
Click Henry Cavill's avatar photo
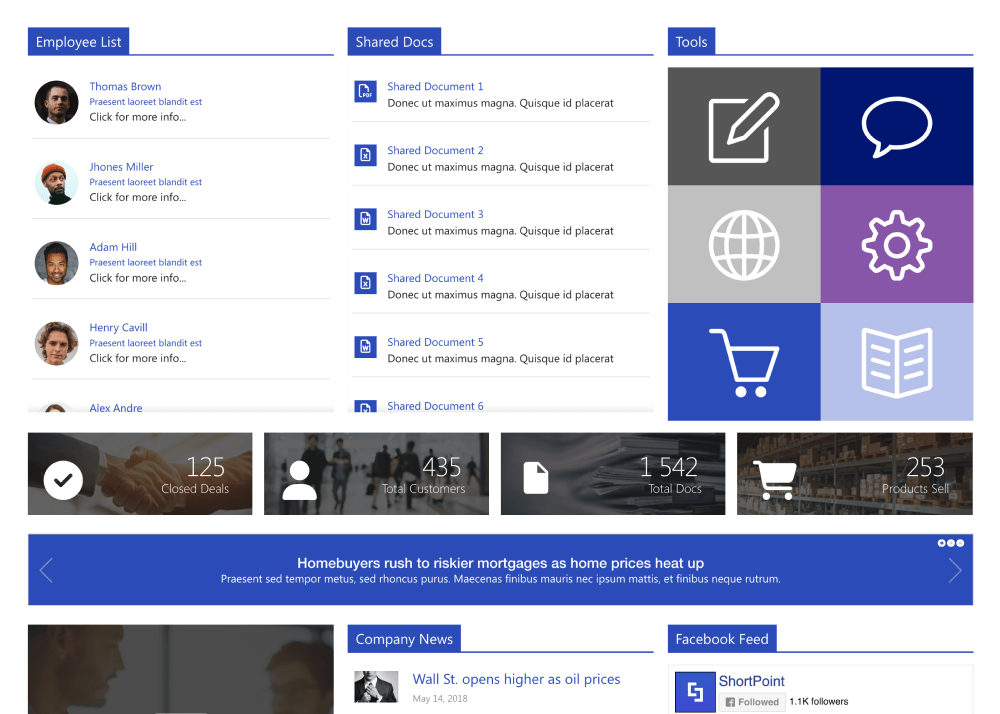56,343
